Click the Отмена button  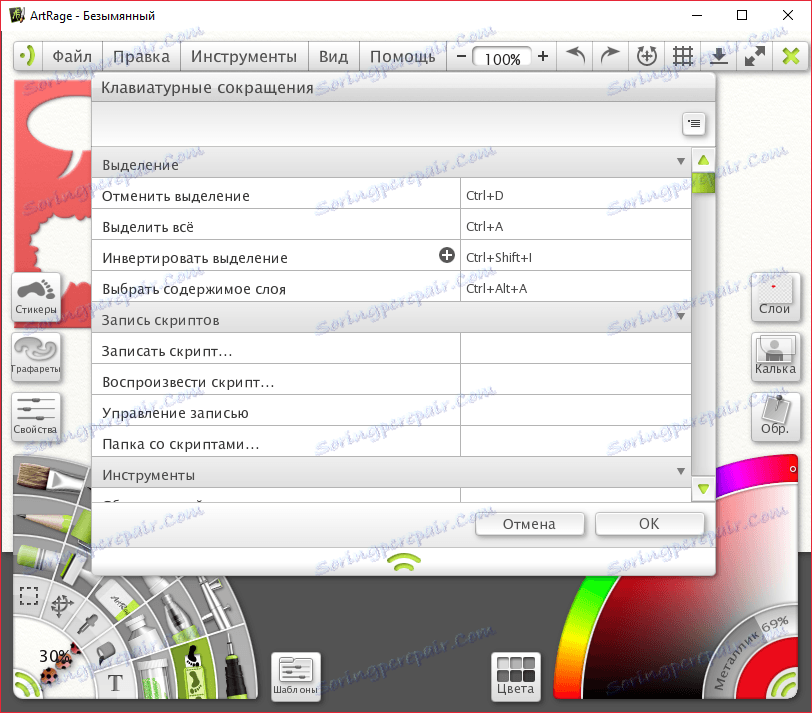point(529,524)
